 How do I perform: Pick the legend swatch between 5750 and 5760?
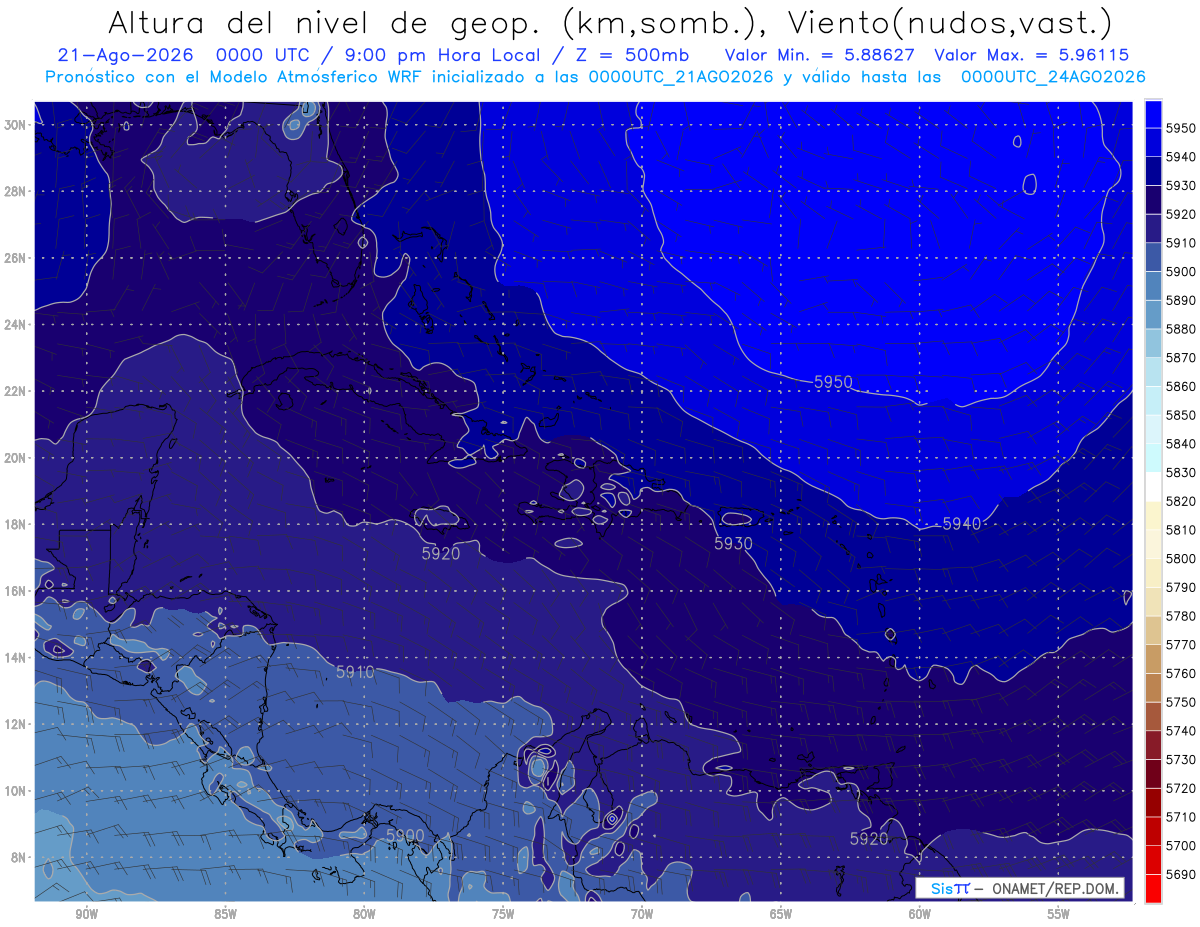(x=1153, y=687)
